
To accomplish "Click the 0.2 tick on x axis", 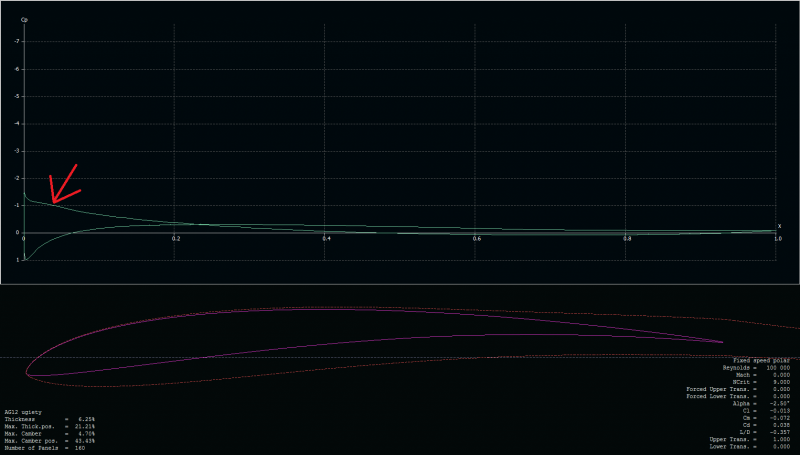I will tap(176, 238).
